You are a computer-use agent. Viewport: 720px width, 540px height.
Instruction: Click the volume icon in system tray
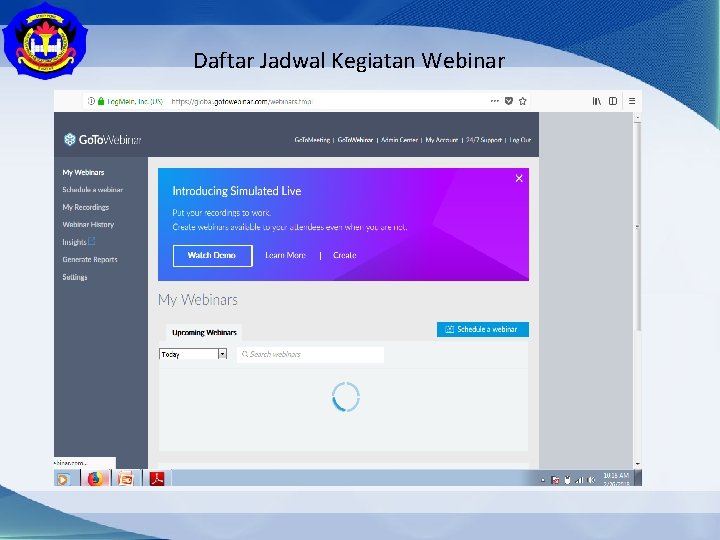tap(591, 480)
